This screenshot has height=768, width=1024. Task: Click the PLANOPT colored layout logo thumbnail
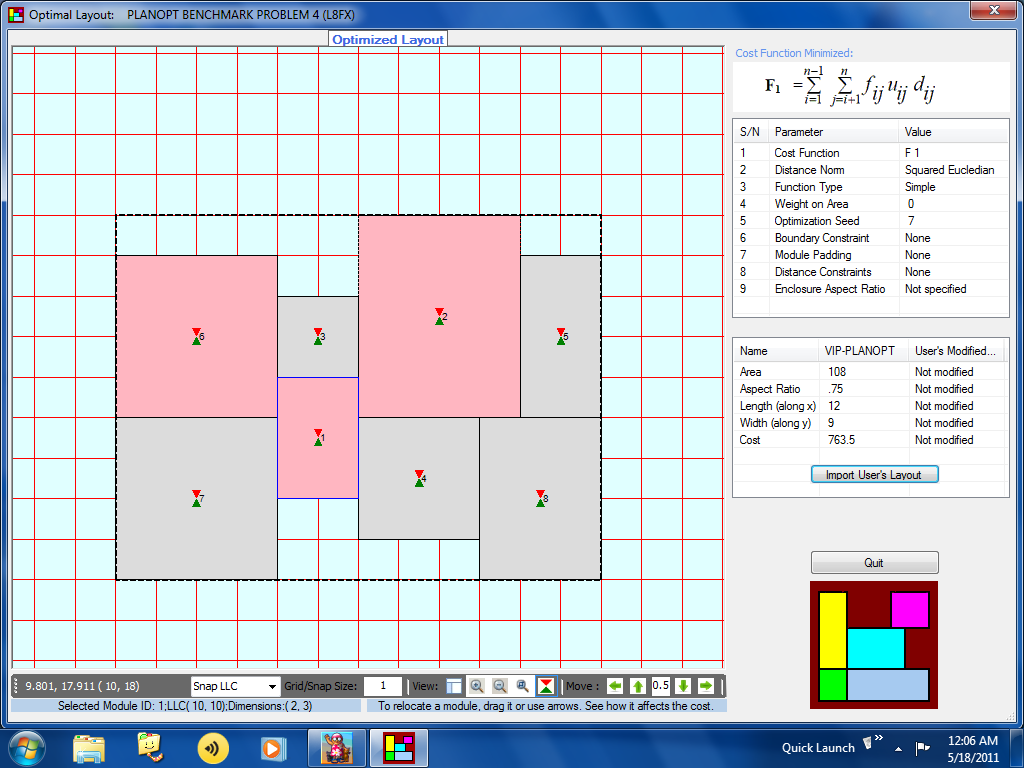874,643
